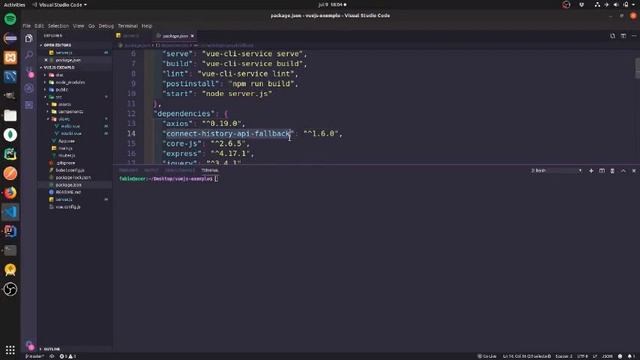Switch to the Terminal panel tab
The width and height of the screenshot is (640, 360).
tap(209, 170)
